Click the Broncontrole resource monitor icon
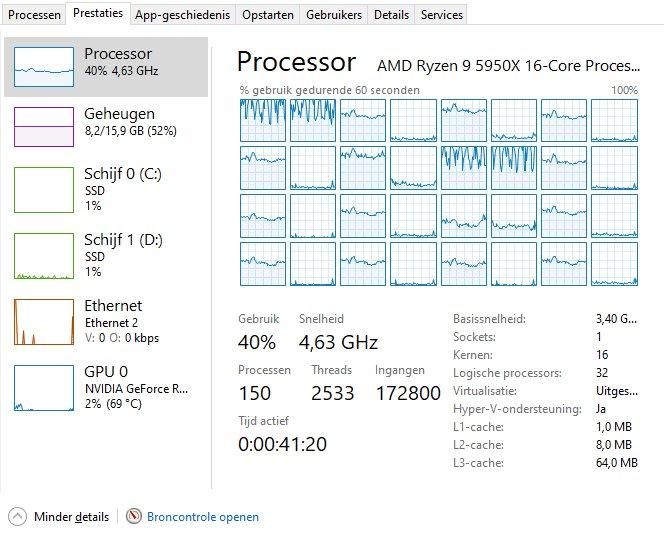The height and width of the screenshot is (541, 664). click(134, 517)
